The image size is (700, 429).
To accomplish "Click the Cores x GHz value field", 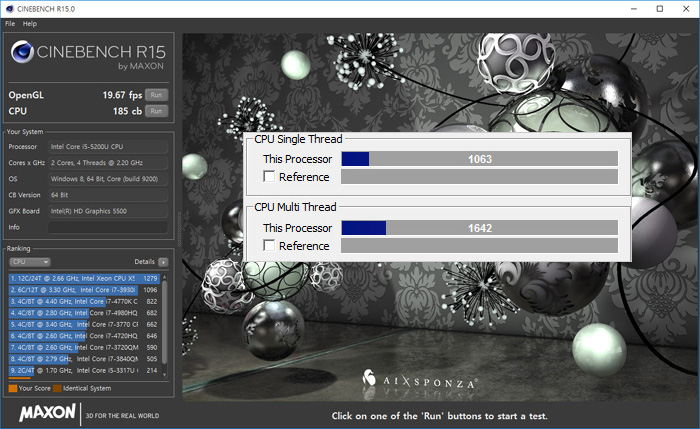I will 108,163.
